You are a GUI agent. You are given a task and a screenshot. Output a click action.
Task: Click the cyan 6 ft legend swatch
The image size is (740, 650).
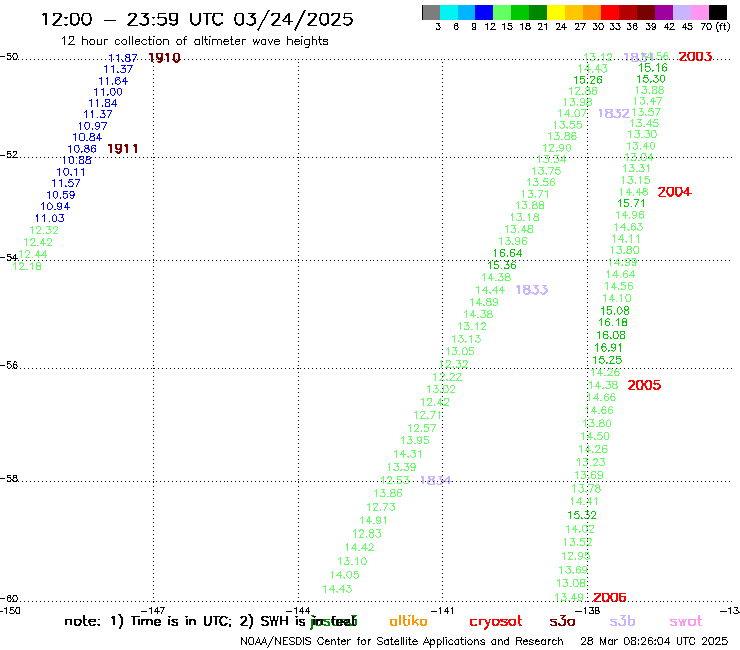point(449,12)
